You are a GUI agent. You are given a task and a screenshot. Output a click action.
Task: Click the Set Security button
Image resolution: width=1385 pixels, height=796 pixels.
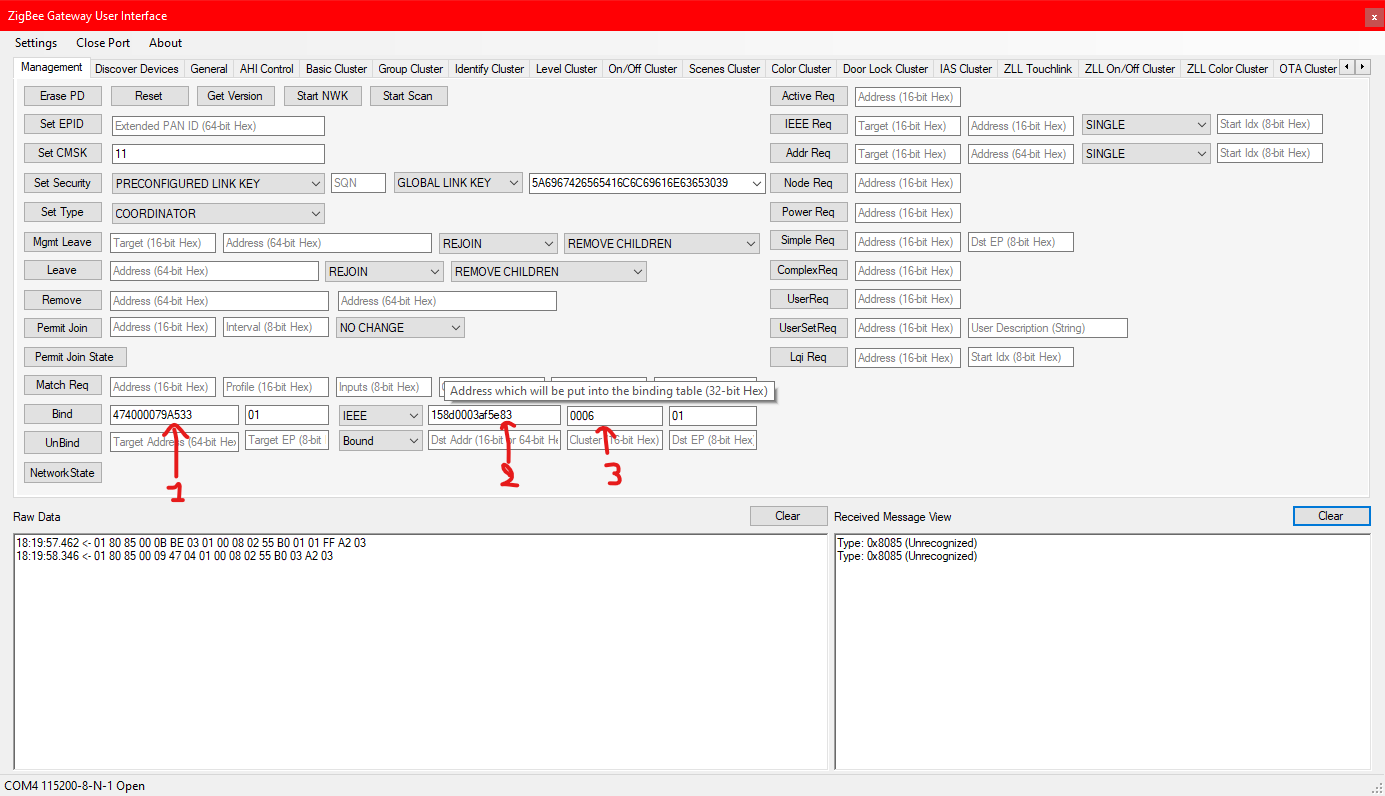(62, 183)
